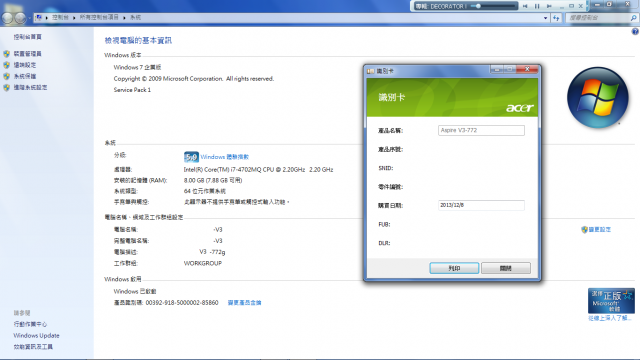This screenshot has height=360, width=640.
Task: Restore the media player mini bar window
Action: 571,6
